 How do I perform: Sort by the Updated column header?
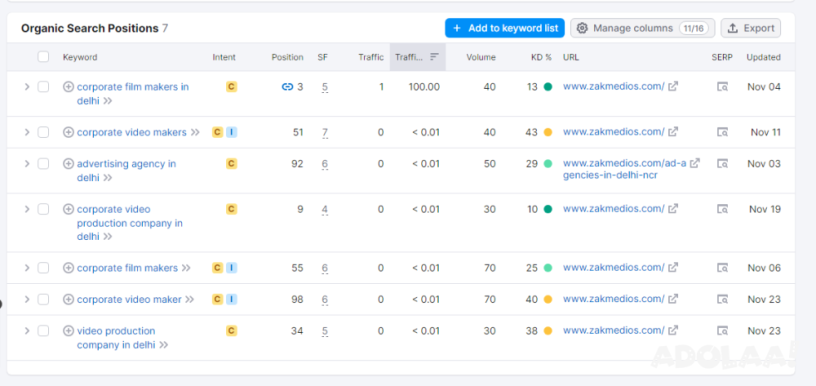point(763,57)
